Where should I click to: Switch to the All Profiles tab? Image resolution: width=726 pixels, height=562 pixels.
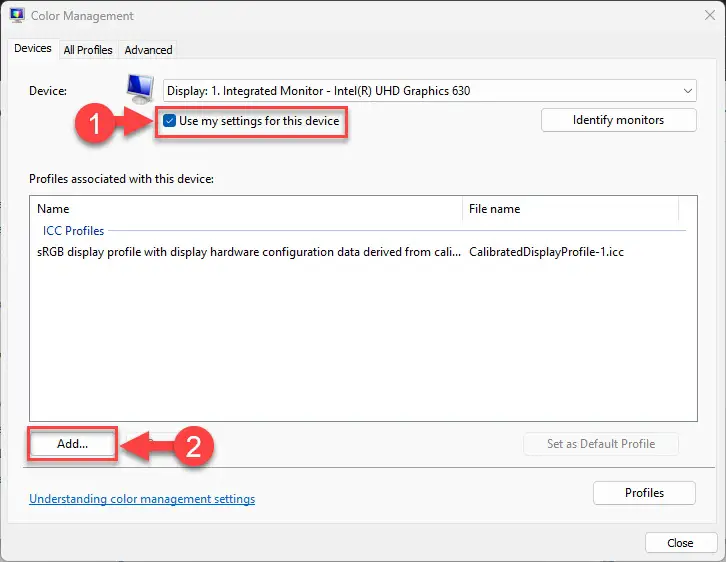tap(88, 50)
